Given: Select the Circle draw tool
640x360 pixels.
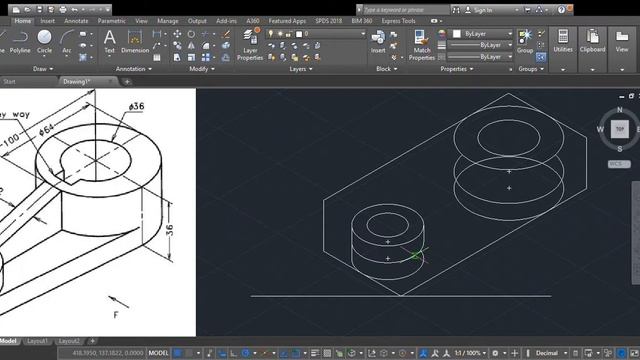Looking at the screenshot, I should tap(44, 42).
